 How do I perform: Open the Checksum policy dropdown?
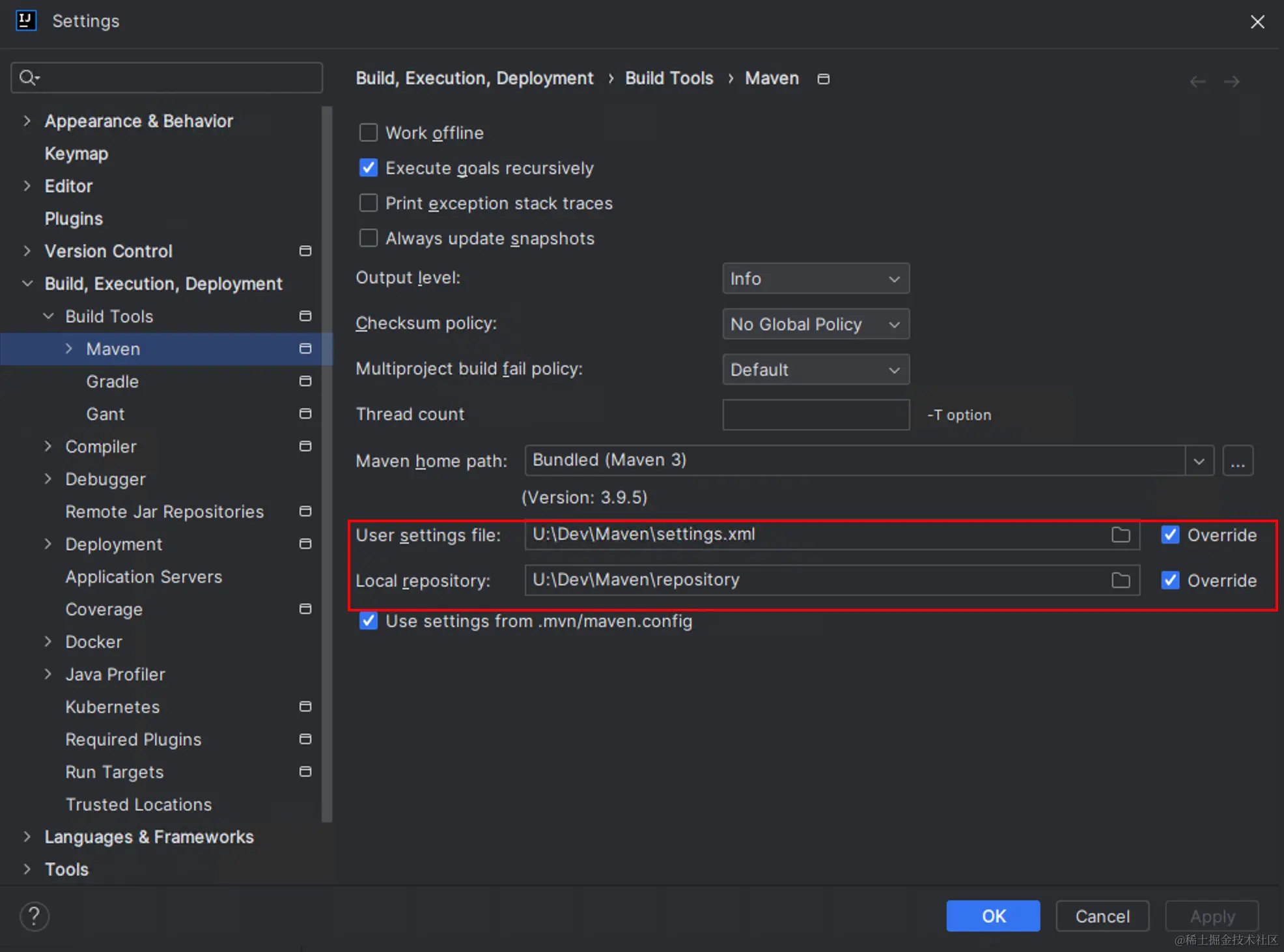pos(815,324)
